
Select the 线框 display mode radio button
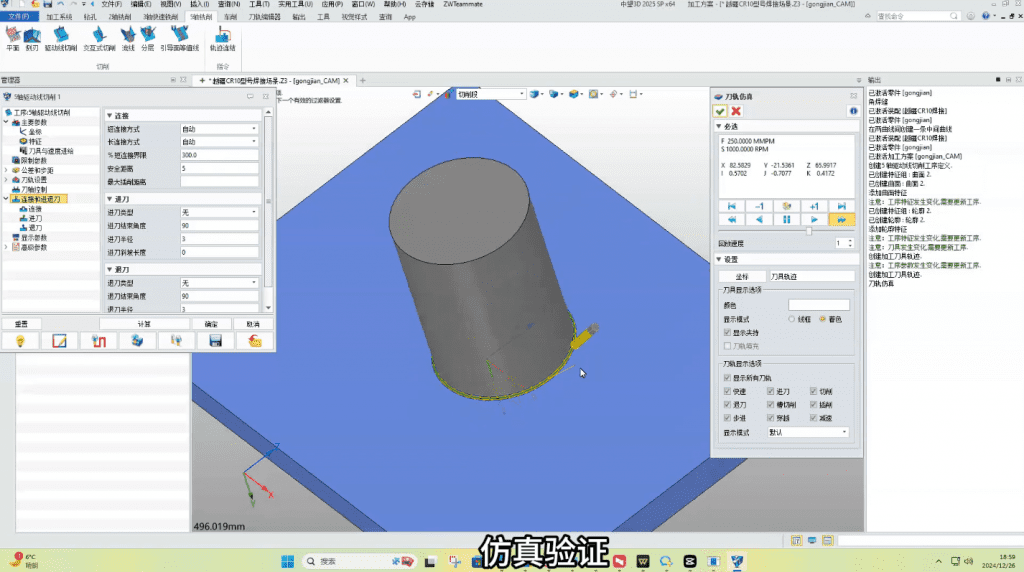coord(792,319)
